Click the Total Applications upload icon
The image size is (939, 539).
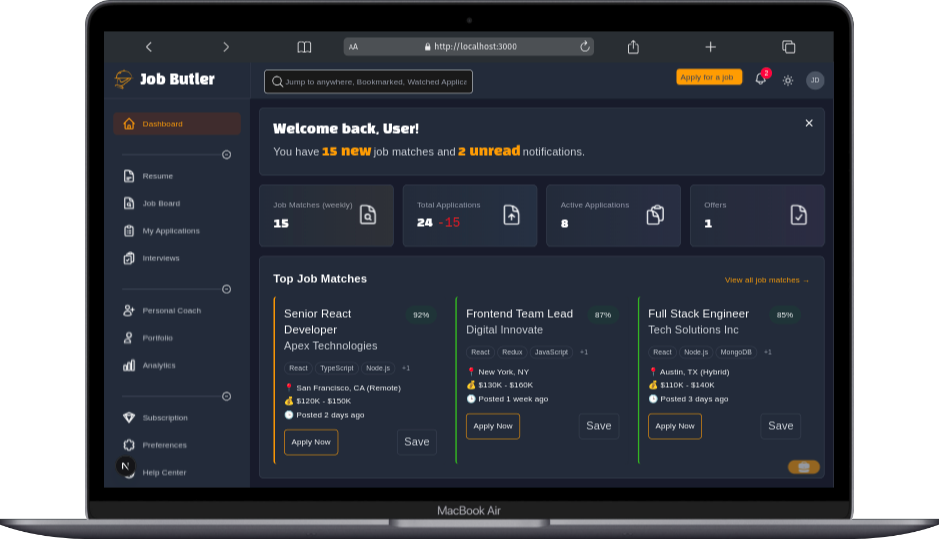(511, 214)
